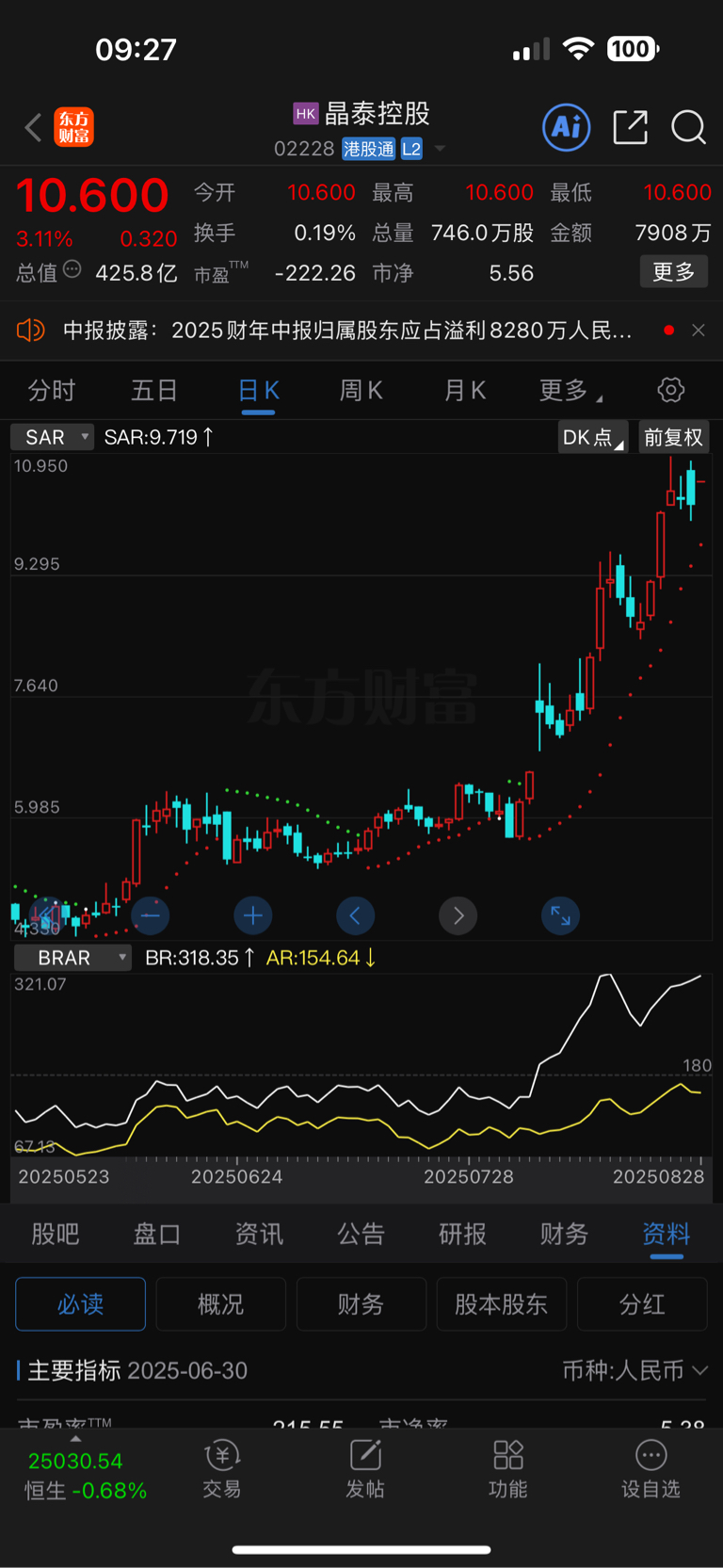Tap the L2 level badge
This screenshot has width=723, height=1568.
[411, 149]
